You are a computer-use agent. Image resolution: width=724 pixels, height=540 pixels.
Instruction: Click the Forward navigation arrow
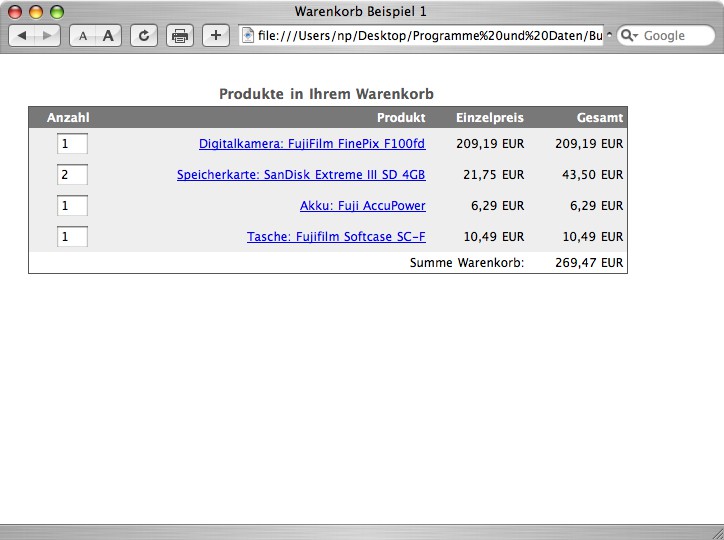pyautogui.click(x=47, y=36)
